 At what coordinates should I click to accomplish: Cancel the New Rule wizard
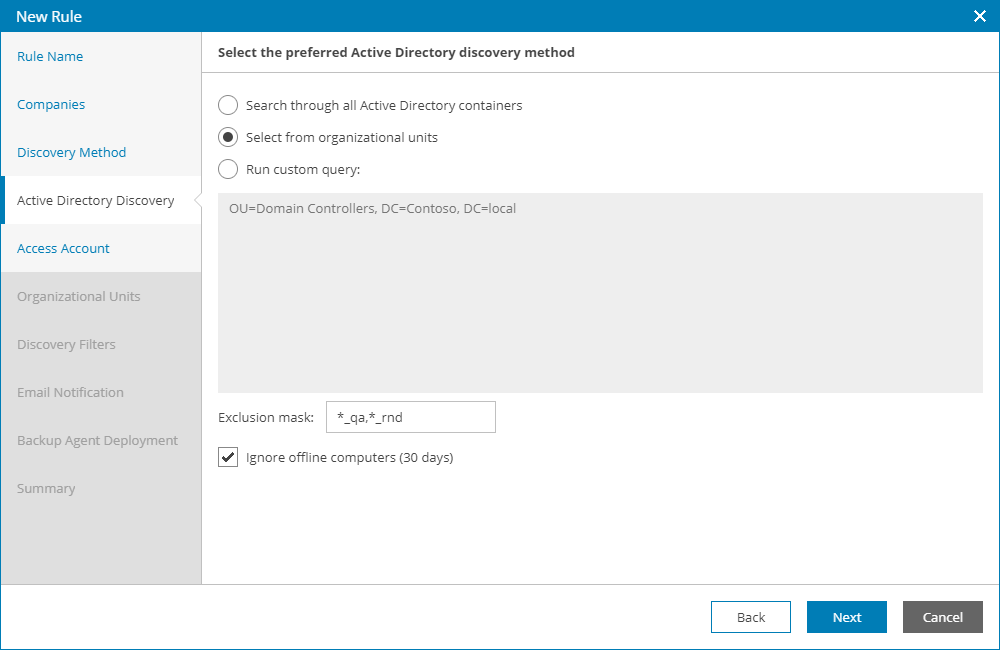[942, 617]
